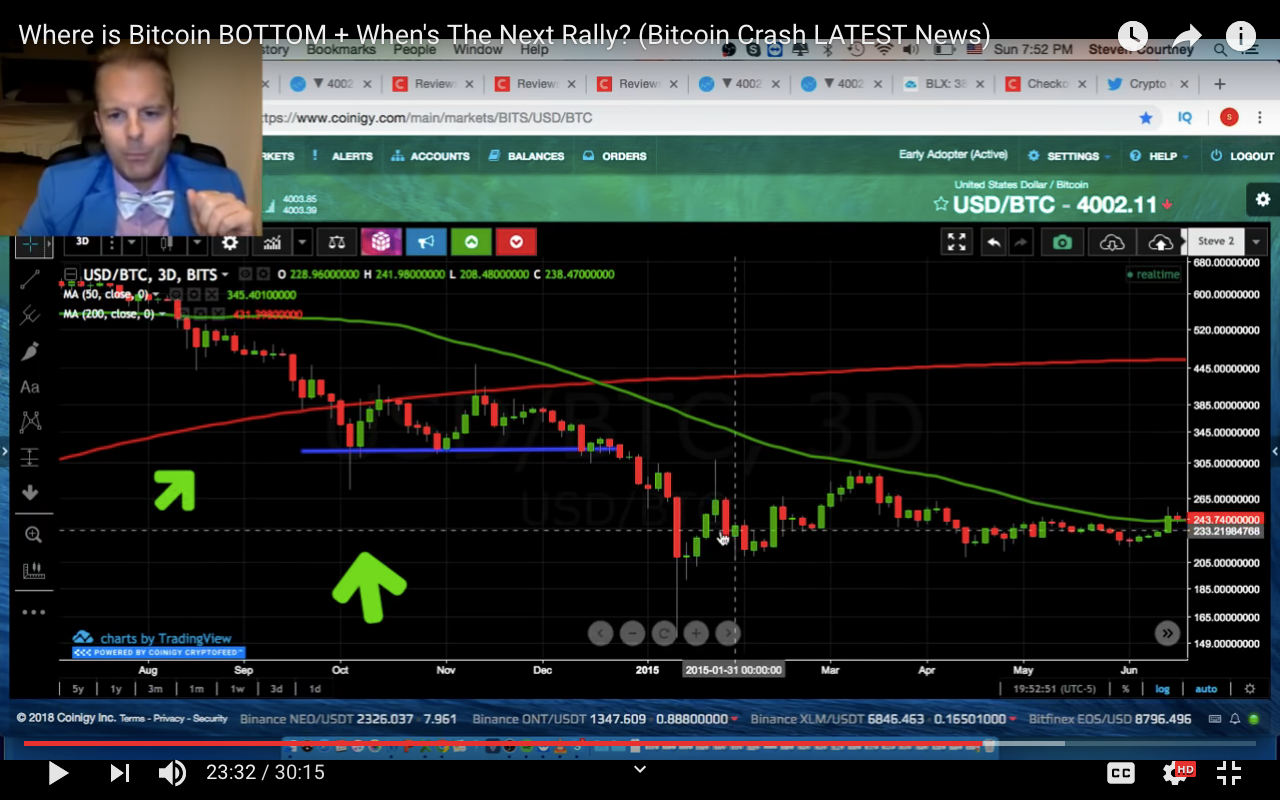Open the Steve 2 layout dropdown arrow
The width and height of the screenshot is (1280, 800).
(x=1256, y=242)
